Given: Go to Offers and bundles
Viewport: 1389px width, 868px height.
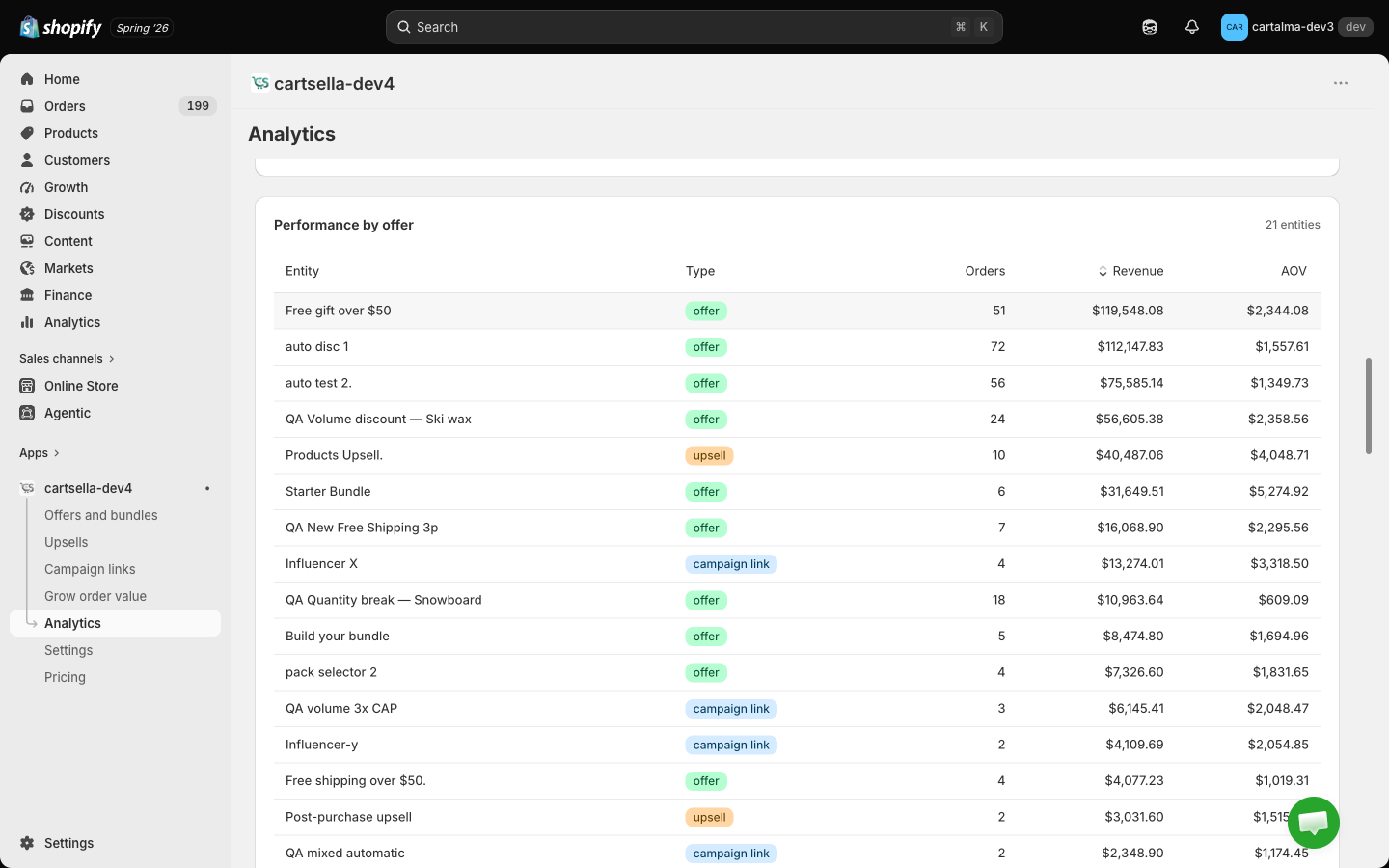Looking at the screenshot, I should (101, 515).
